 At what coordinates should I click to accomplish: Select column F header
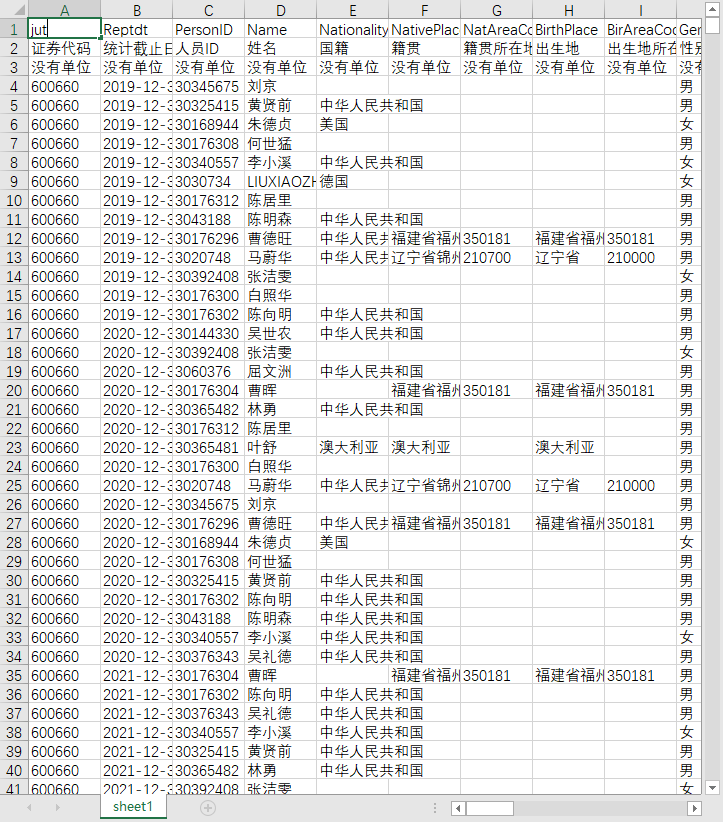(425, 10)
